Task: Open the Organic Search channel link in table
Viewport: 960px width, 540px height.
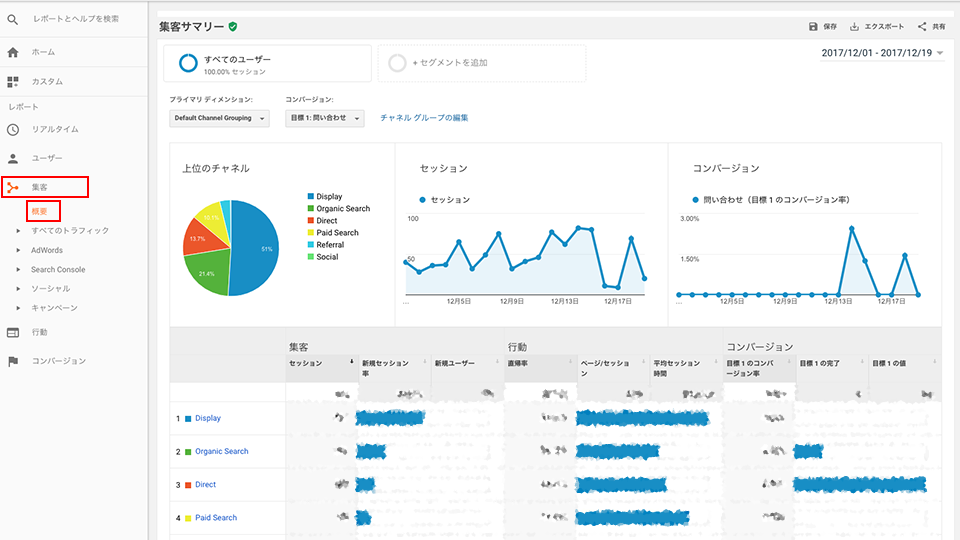Action: [222, 452]
